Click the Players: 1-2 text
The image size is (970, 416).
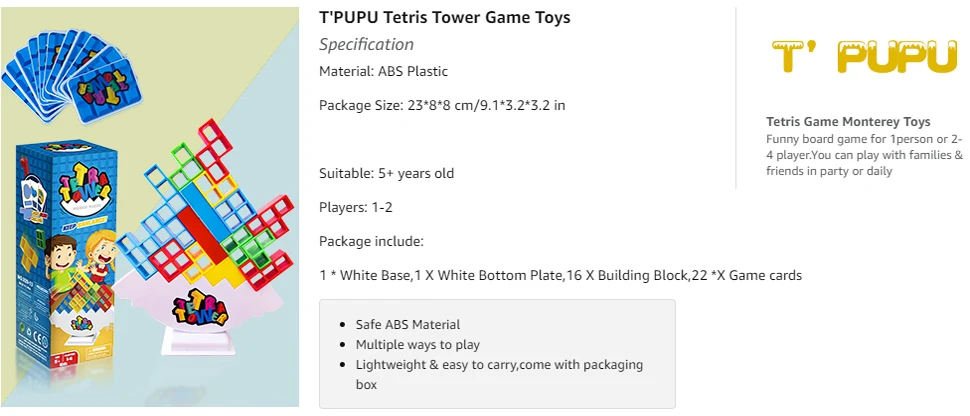[x=356, y=207]
